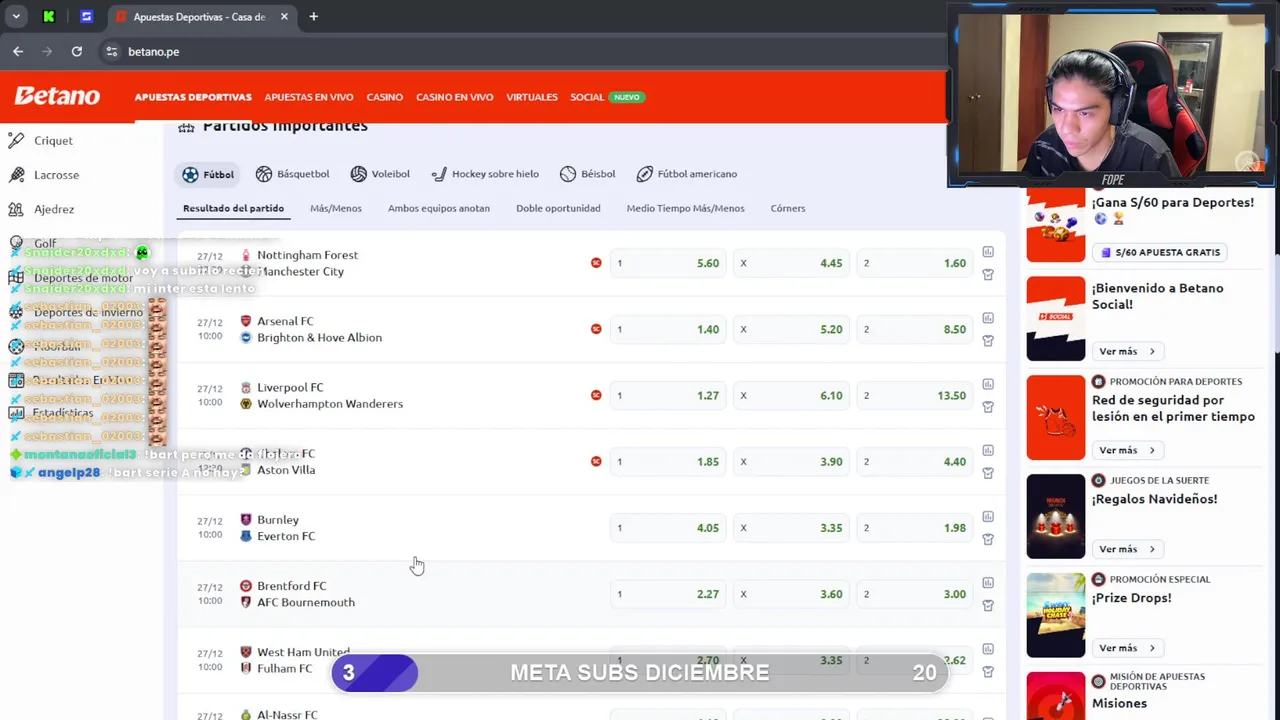Screen dimensions: 1280x720
Task: Open jersey icon for Arsenal FC match
Action: tap(988, 341)
